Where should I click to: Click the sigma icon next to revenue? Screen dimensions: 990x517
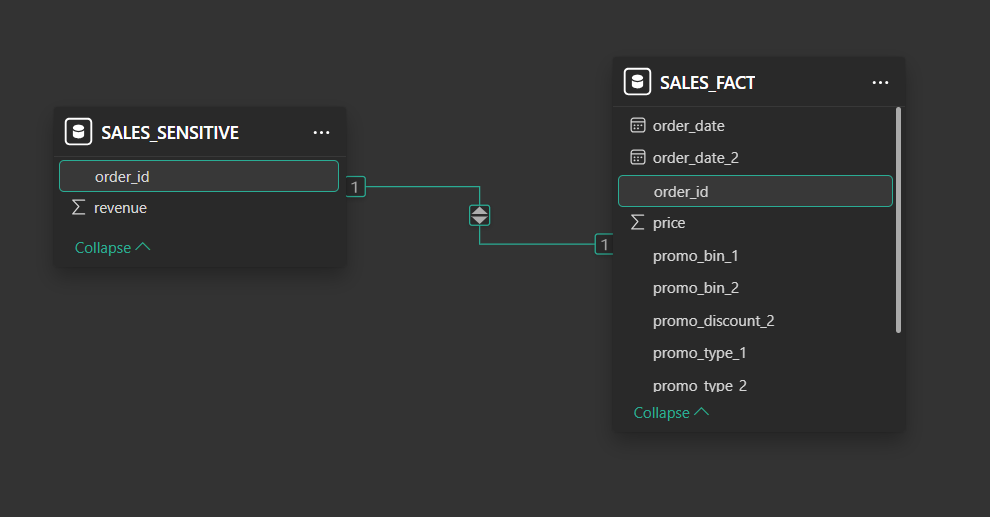click(x=78, y=207)
